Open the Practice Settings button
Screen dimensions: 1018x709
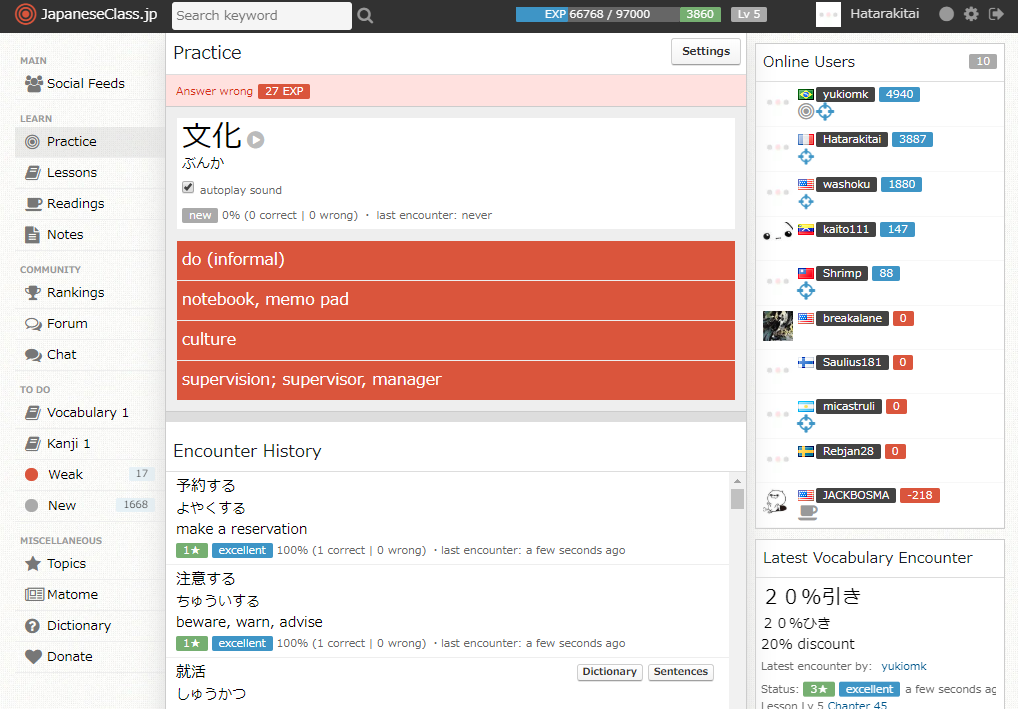tap(705, 52)
